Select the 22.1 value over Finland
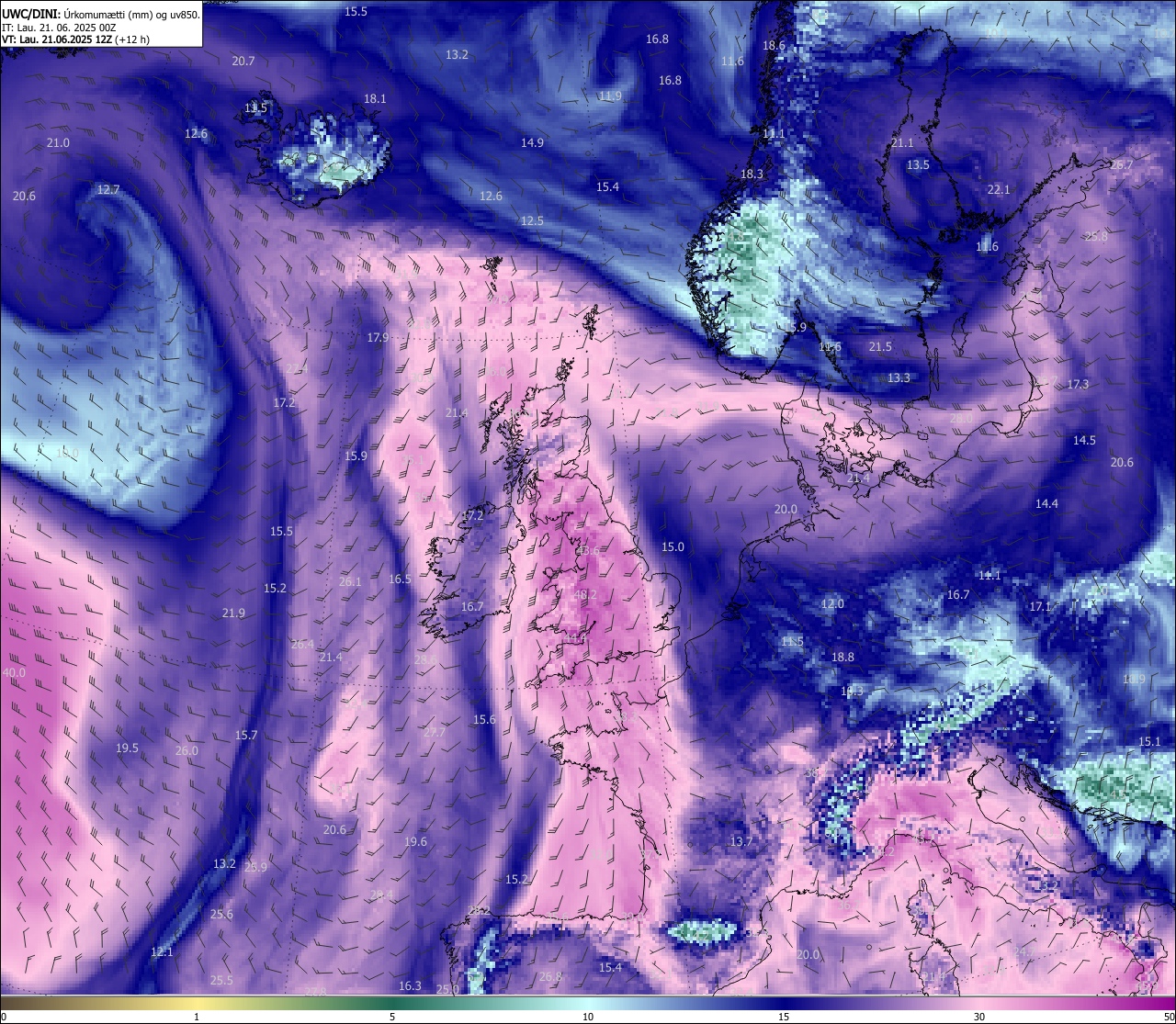Viewport: 1176px width, 1024px height. [x=998, y=189]
